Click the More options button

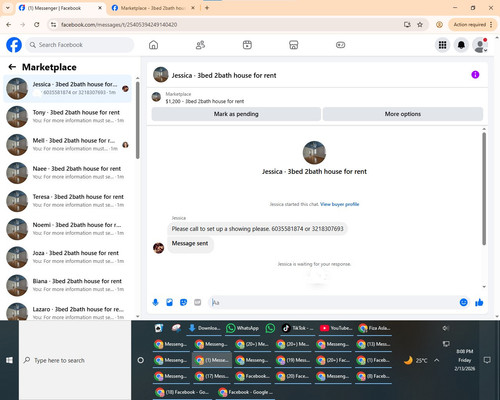pos(403,114)
